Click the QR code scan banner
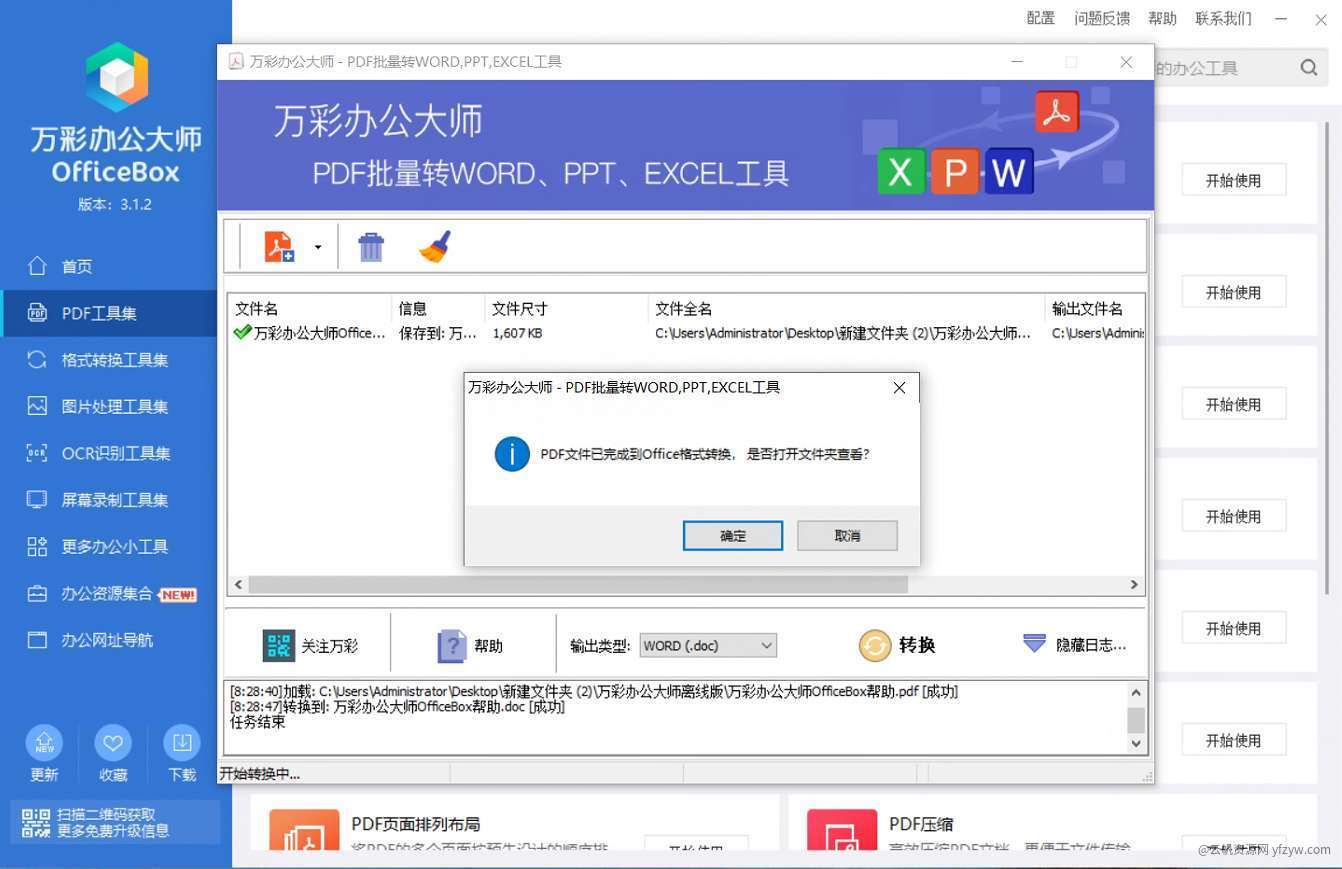Image resolution: width=1342 pixels, height=869 pixels. (115, 822)
